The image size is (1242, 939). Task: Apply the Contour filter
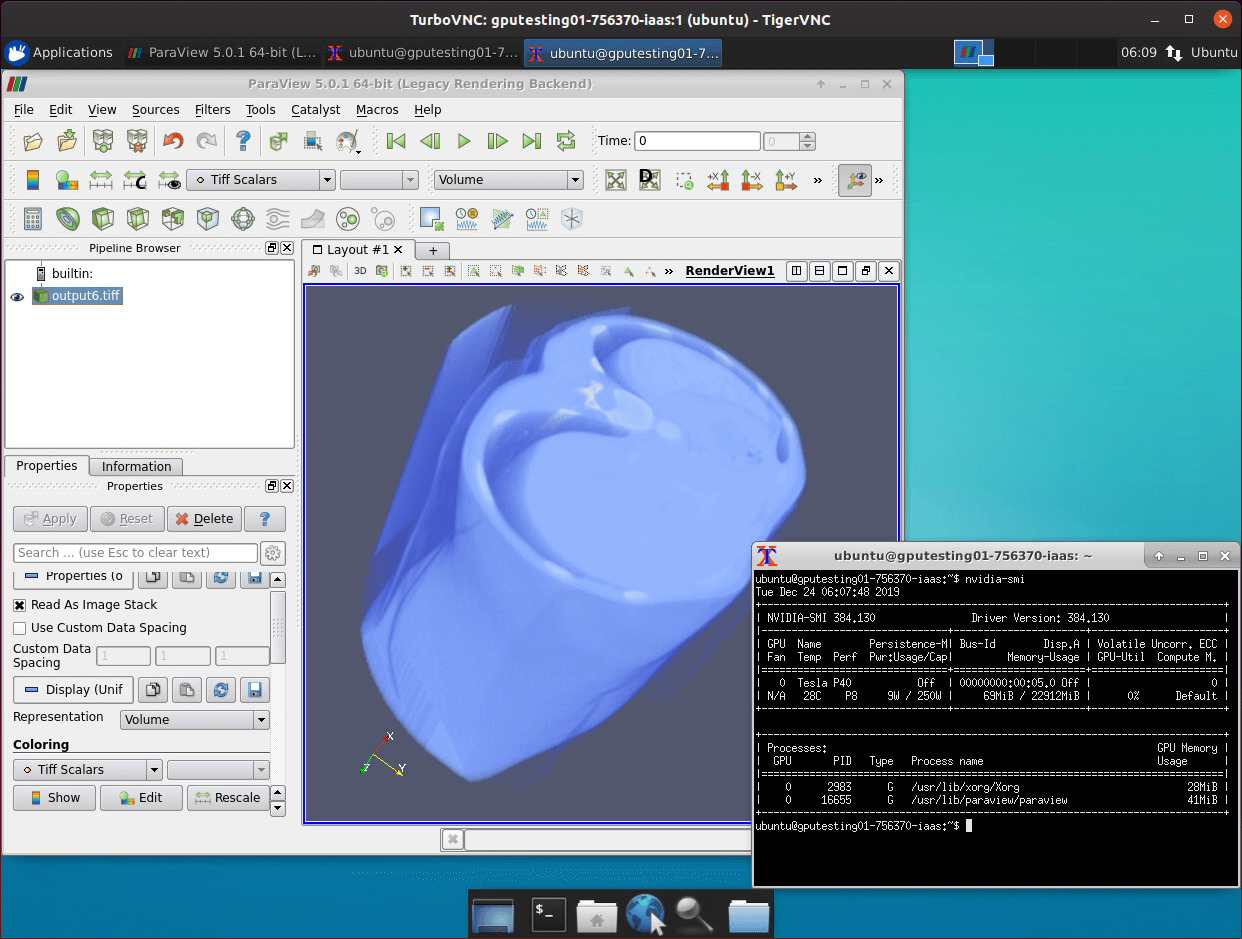68,218
